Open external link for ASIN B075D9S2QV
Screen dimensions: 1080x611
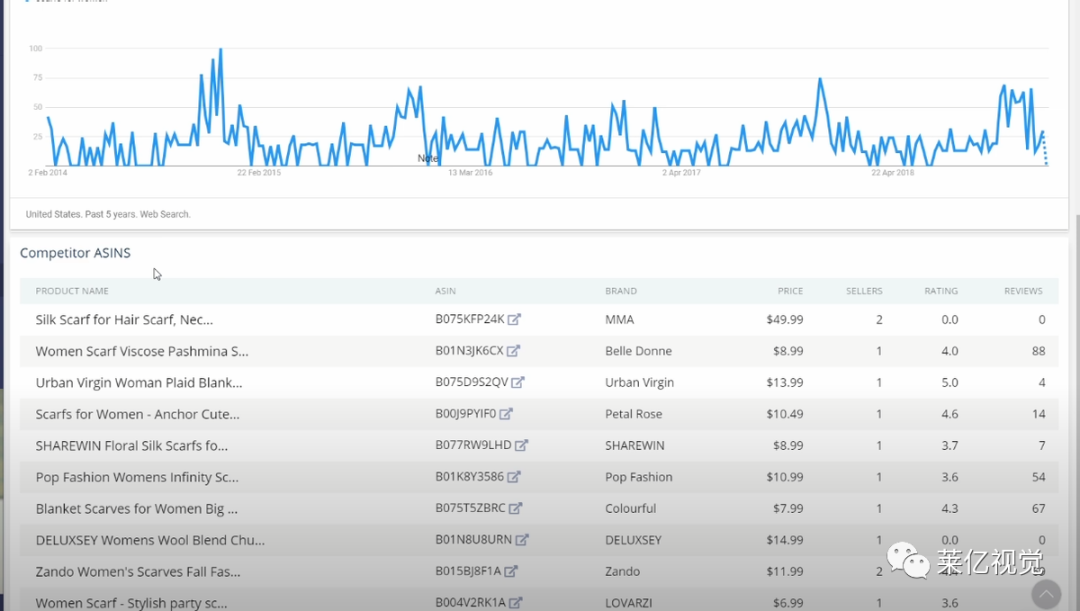pyautogui.click(x=518, y=382)
